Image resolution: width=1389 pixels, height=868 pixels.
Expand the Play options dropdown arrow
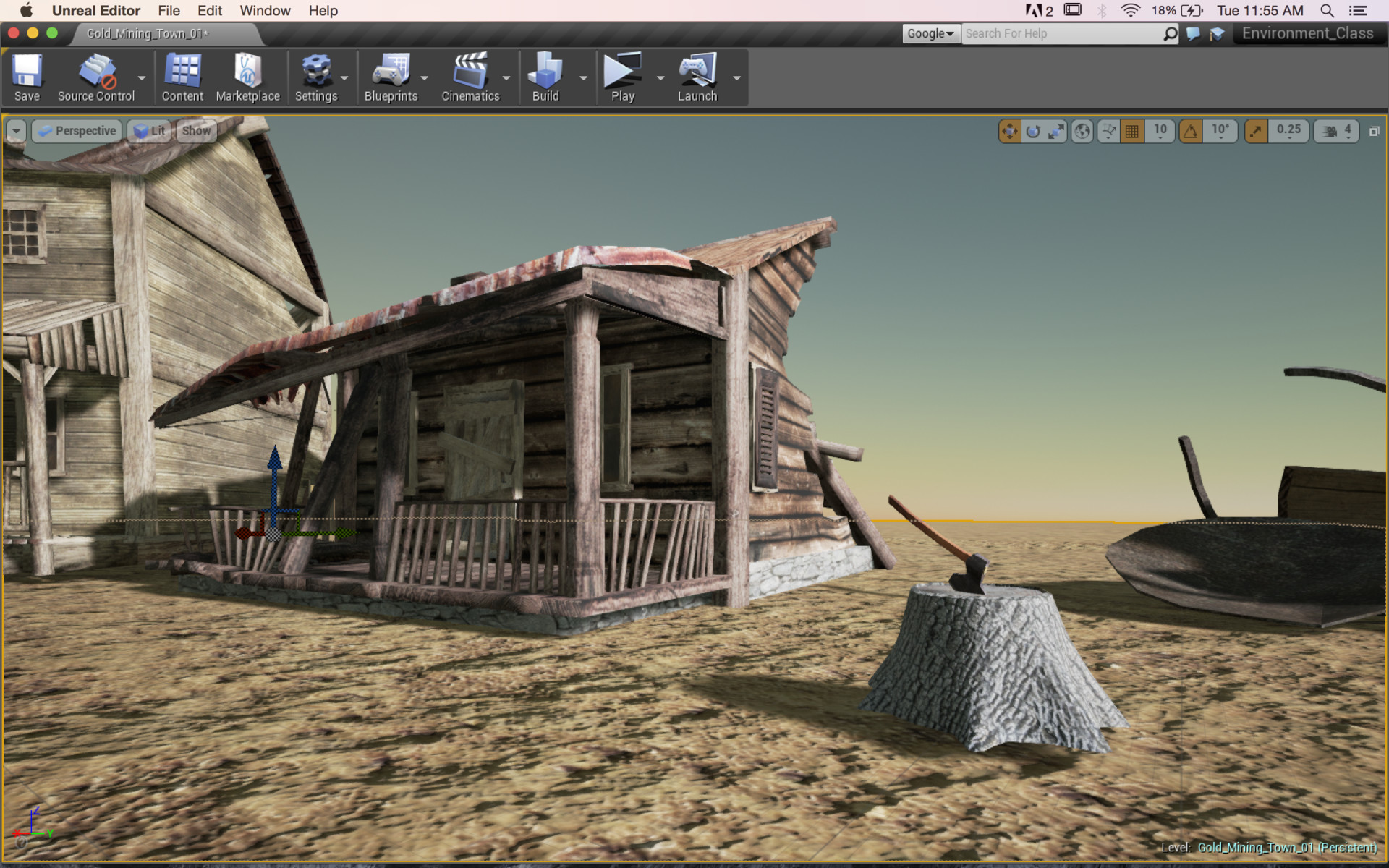[660, 77]
